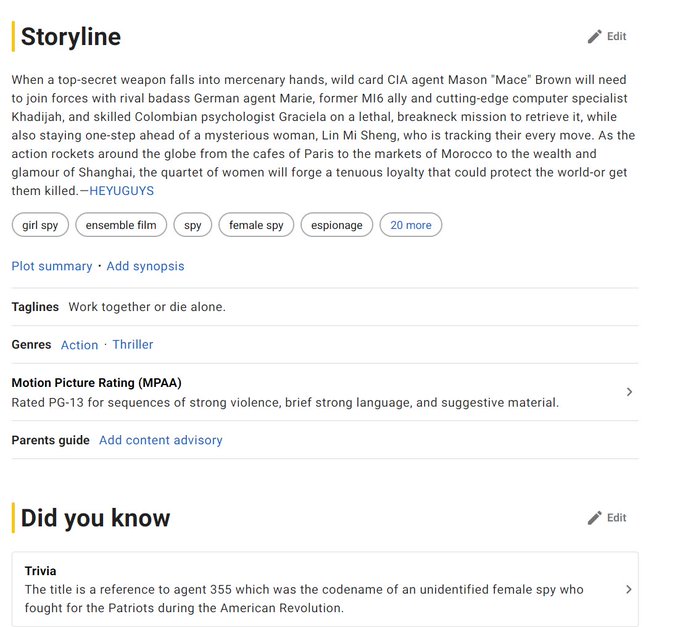Screen dimensions: 680x627
Task: Click the espionage keyword chip
Action: coord(337,225)
